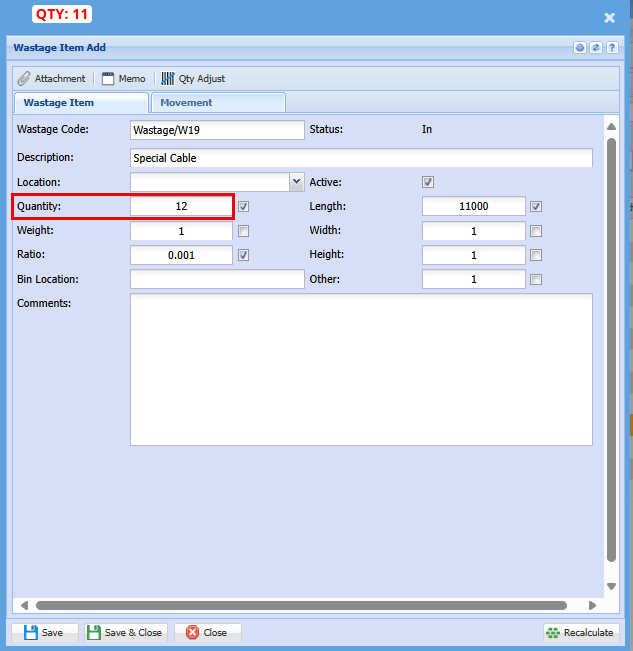Click the refresh arrows icon in header
Image resolution: width=633 pixels, height=651 pixels.
(596, 47)
